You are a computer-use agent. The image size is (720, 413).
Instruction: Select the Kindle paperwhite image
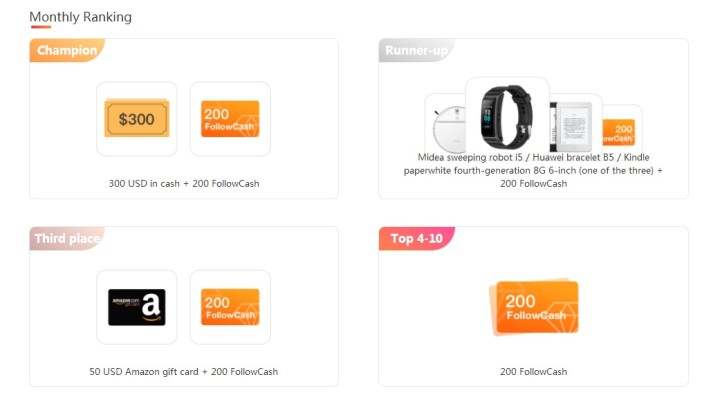click(575, 127)
